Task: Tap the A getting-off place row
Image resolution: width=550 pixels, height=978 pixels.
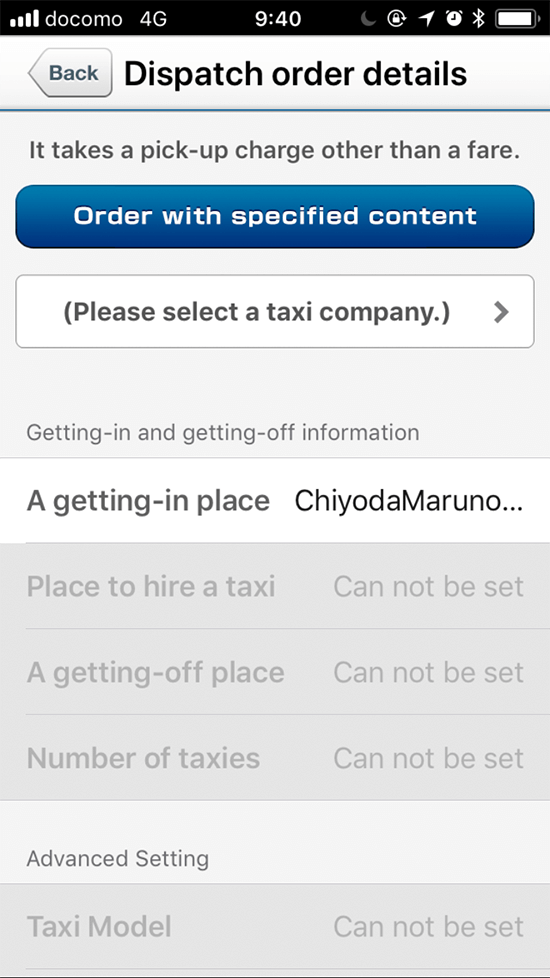Action: coord(275,672)
